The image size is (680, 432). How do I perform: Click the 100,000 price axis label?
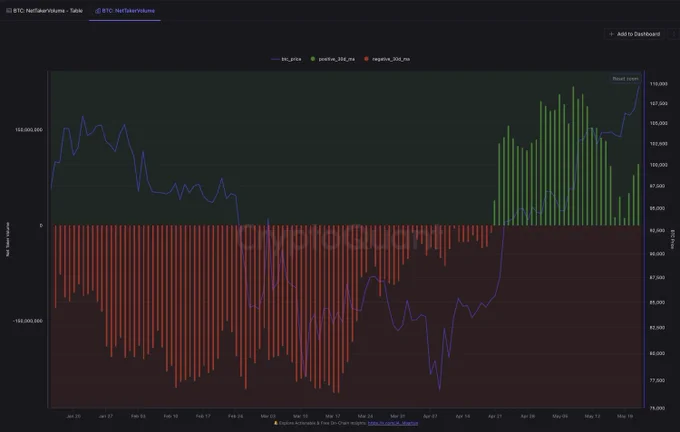pyautogui.click(x=658, y=165)
